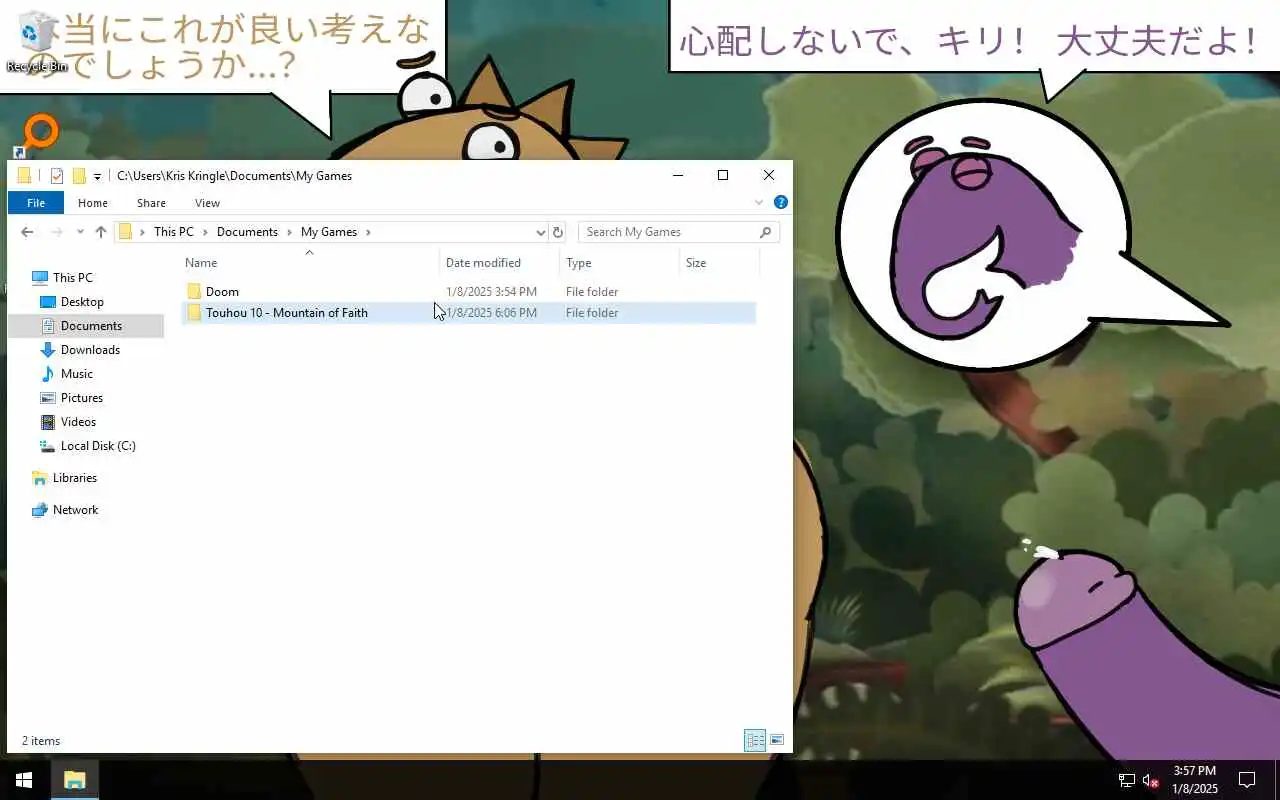Open the Recent locations dropdown arrow
Viewport: 1280px width, 800px height.
coord(80,232)
